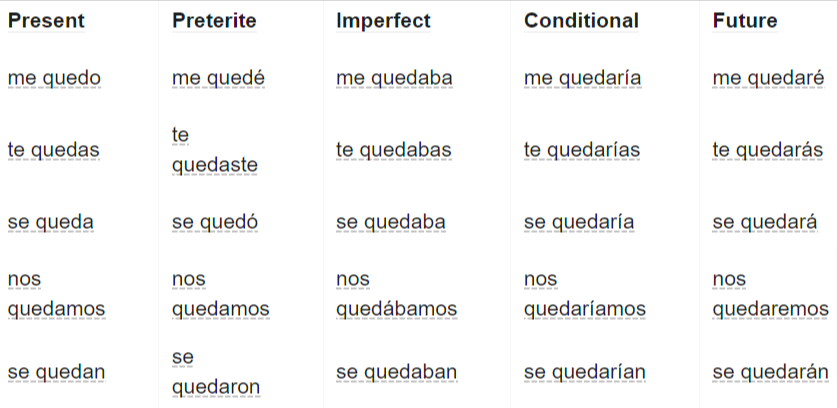This screenshot has width=837, height=408.
Task: Click "quedábamos" in the Imperfect column
Action: (x=397, y=309)
